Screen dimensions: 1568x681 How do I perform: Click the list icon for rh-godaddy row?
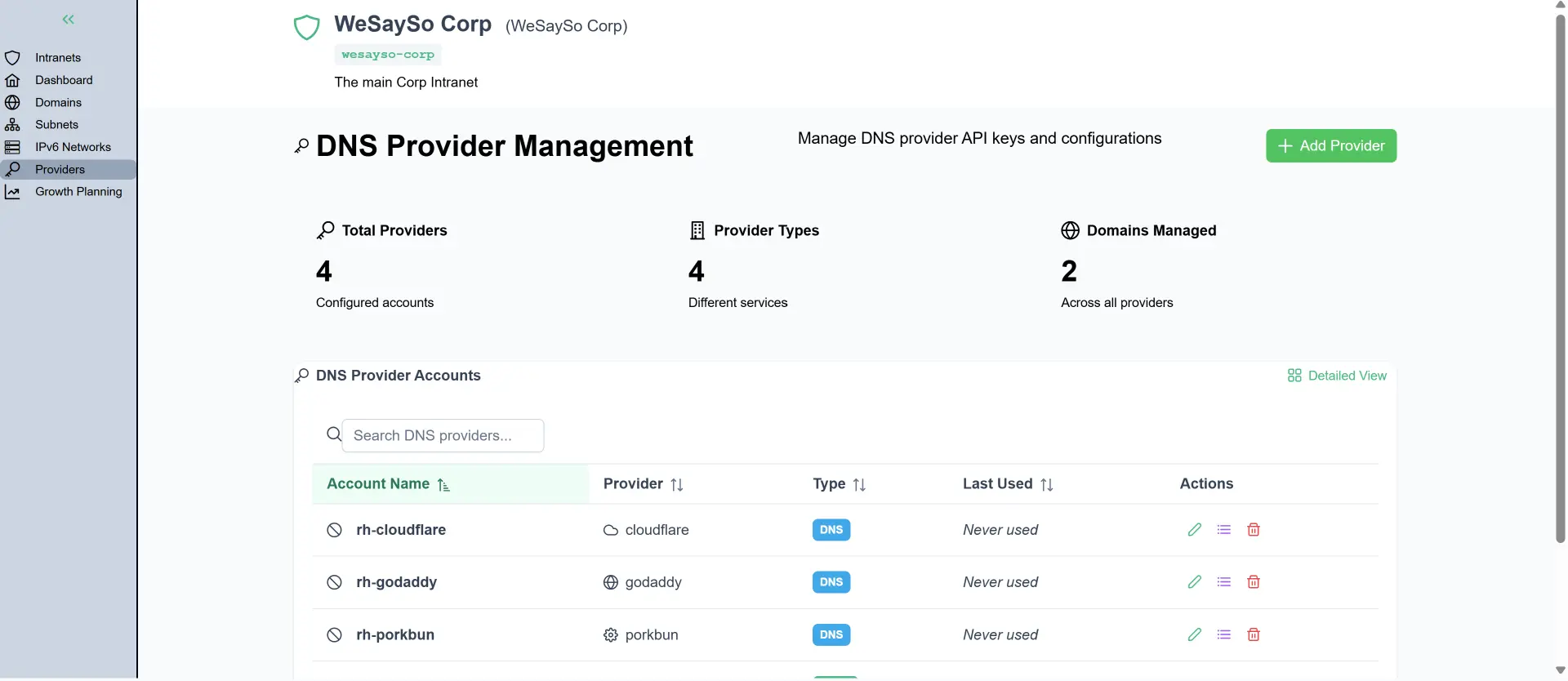point(1223,582)
